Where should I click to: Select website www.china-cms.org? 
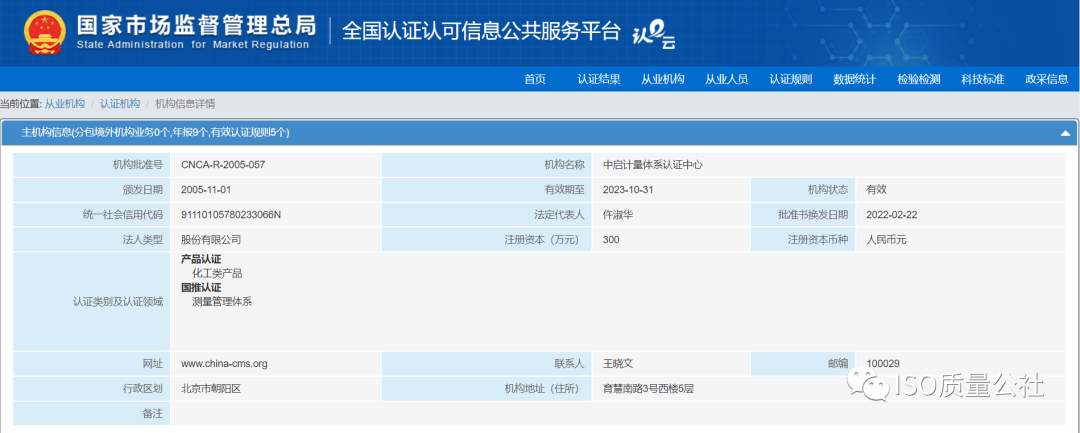pos(224,363)
